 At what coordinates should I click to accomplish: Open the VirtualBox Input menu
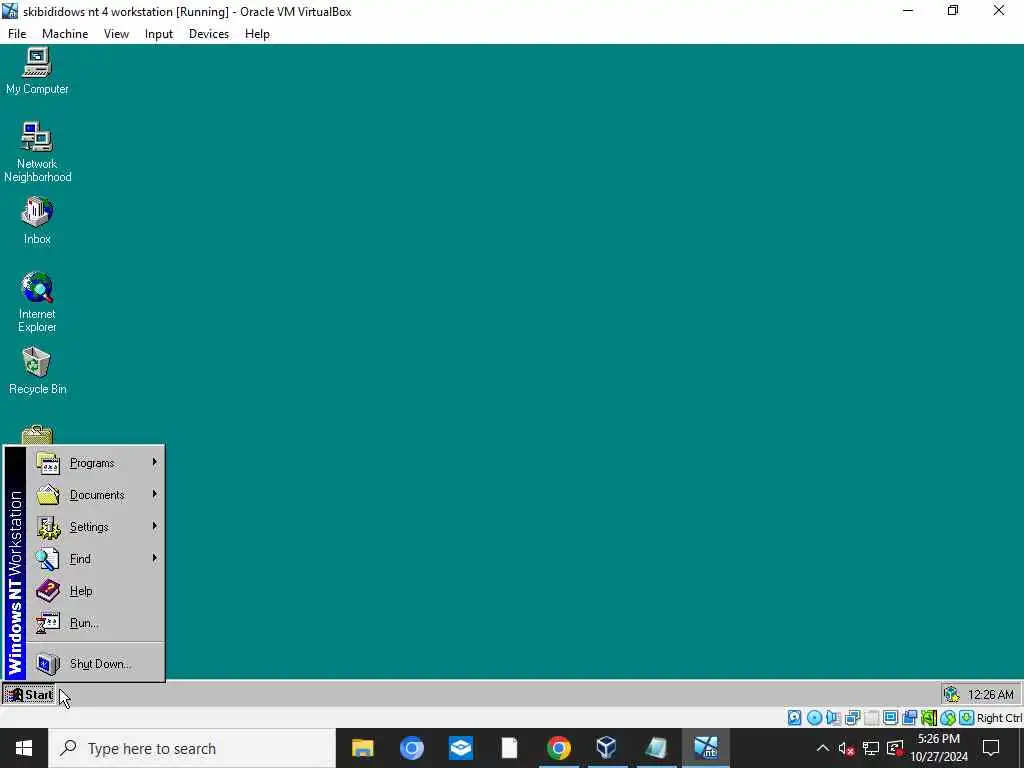point(159,34)
